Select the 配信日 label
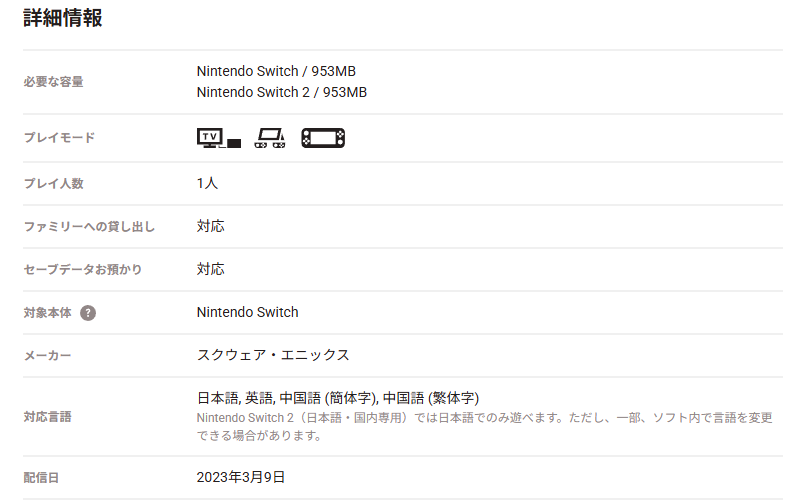Image resolution: width=807 pixels, height=504 pixels. [x=41, y=478]
